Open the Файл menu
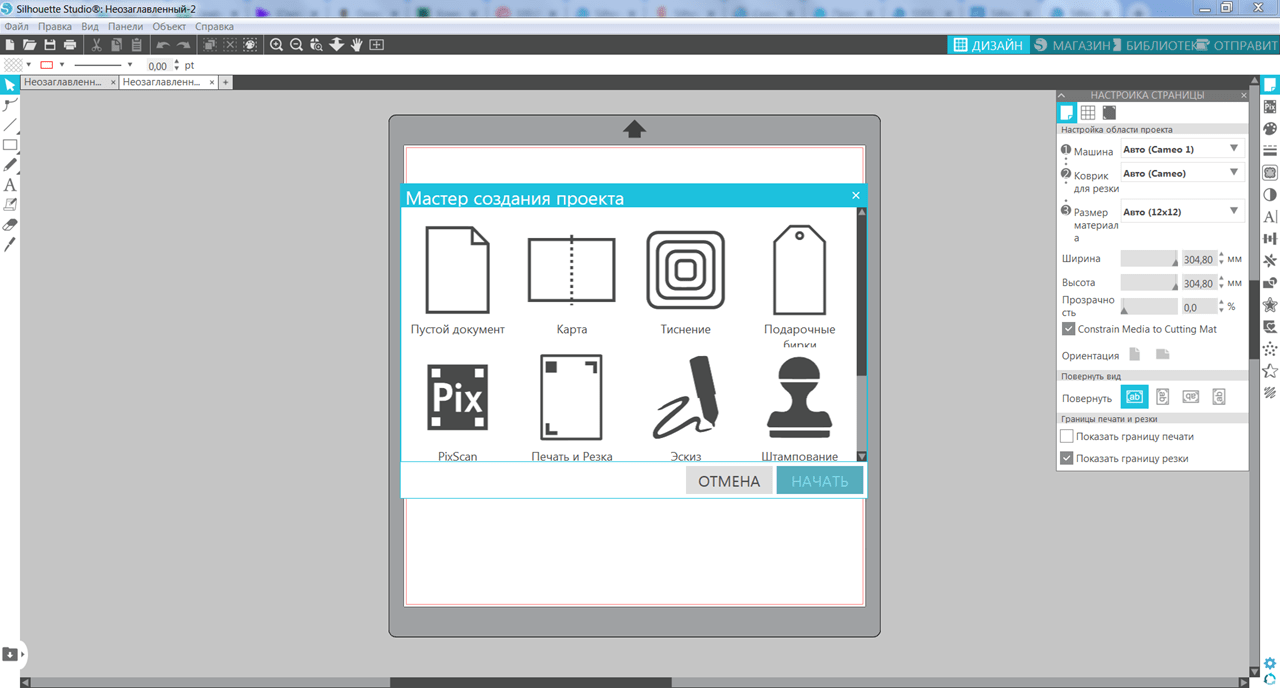This screenshot has width=1280, height=688. coord(15,26)
